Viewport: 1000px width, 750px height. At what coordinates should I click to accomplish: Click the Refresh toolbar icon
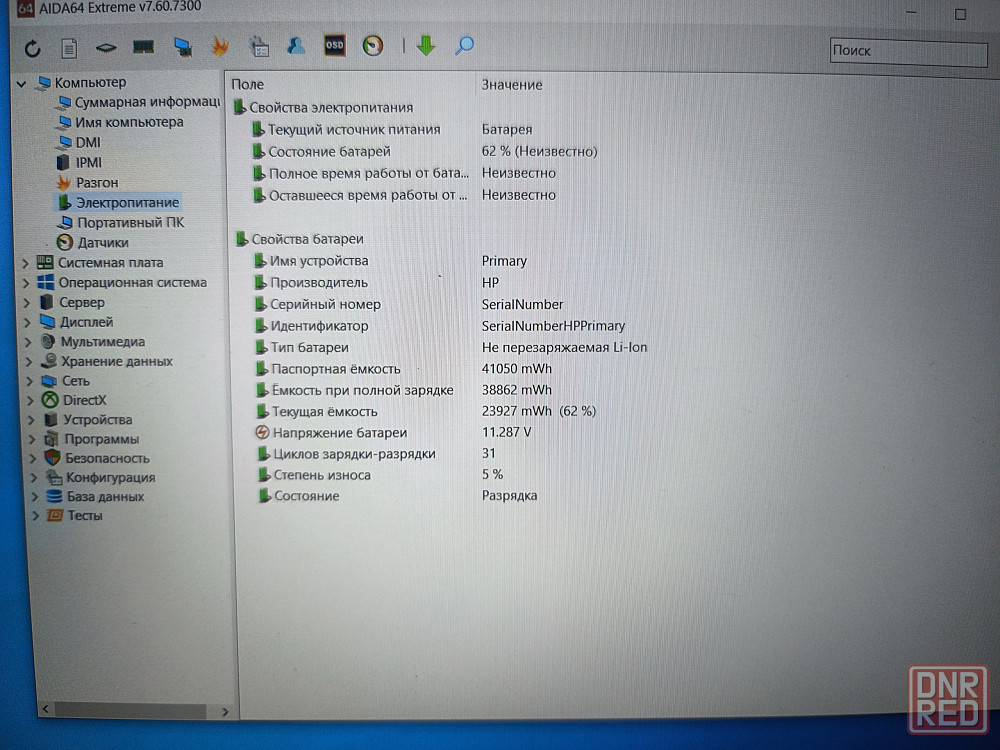33,48
